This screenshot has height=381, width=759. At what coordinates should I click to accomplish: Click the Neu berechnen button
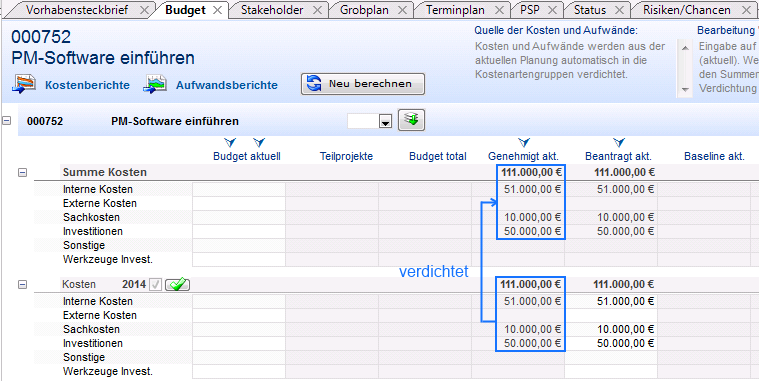click(x=363, y=84)
